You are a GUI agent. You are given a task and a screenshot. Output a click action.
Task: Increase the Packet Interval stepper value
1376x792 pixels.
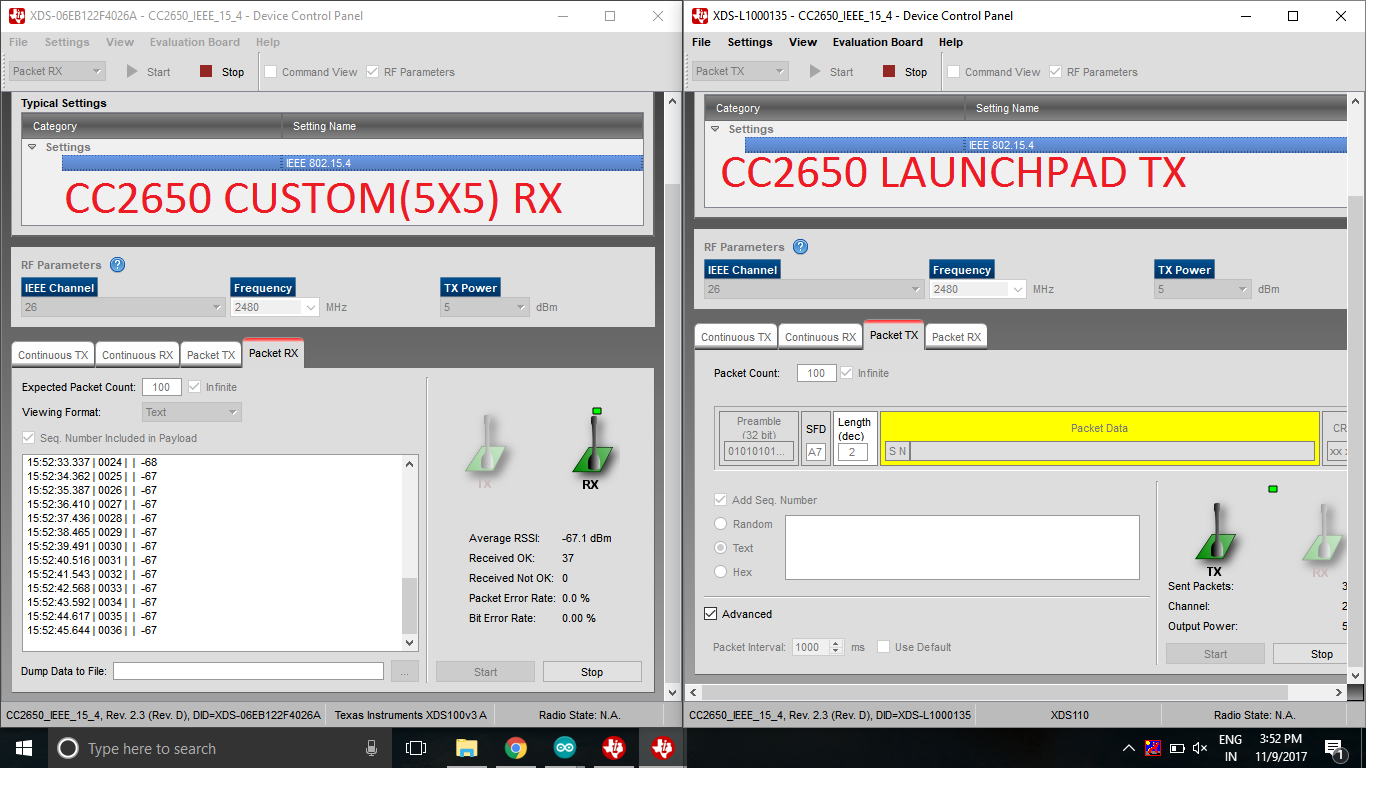(x=837, y=643)
